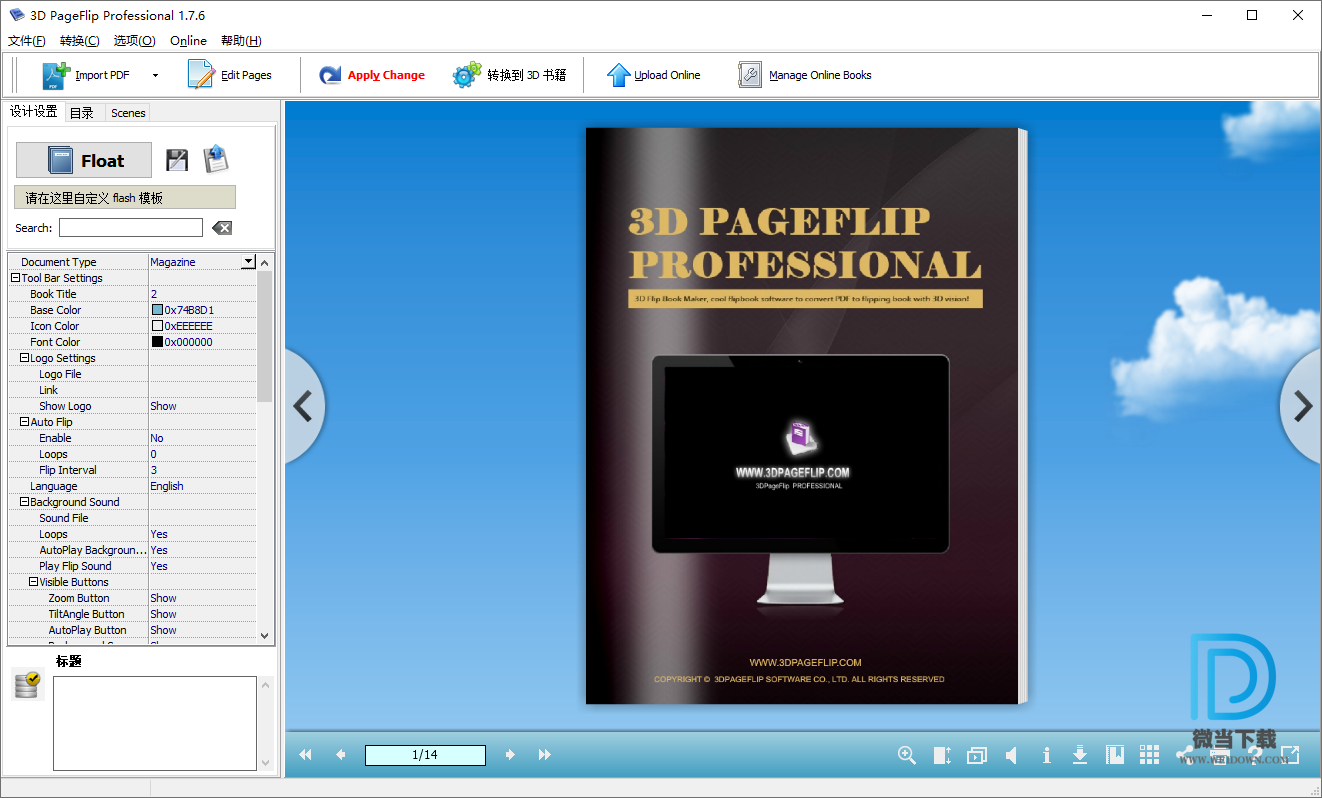This screenshot has width=1322, height=798.
Task: Show thumbnails grid icon
Action: coord(1150,755)
